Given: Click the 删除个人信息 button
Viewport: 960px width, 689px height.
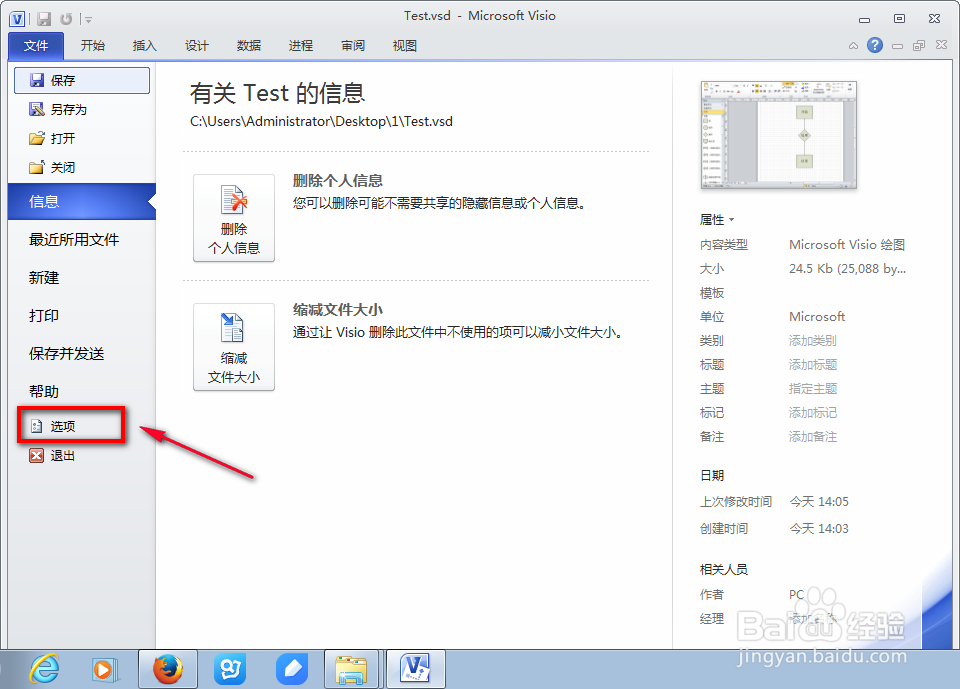Looking at the screenshot, I should pyautogui.click(x=234, y=218).
